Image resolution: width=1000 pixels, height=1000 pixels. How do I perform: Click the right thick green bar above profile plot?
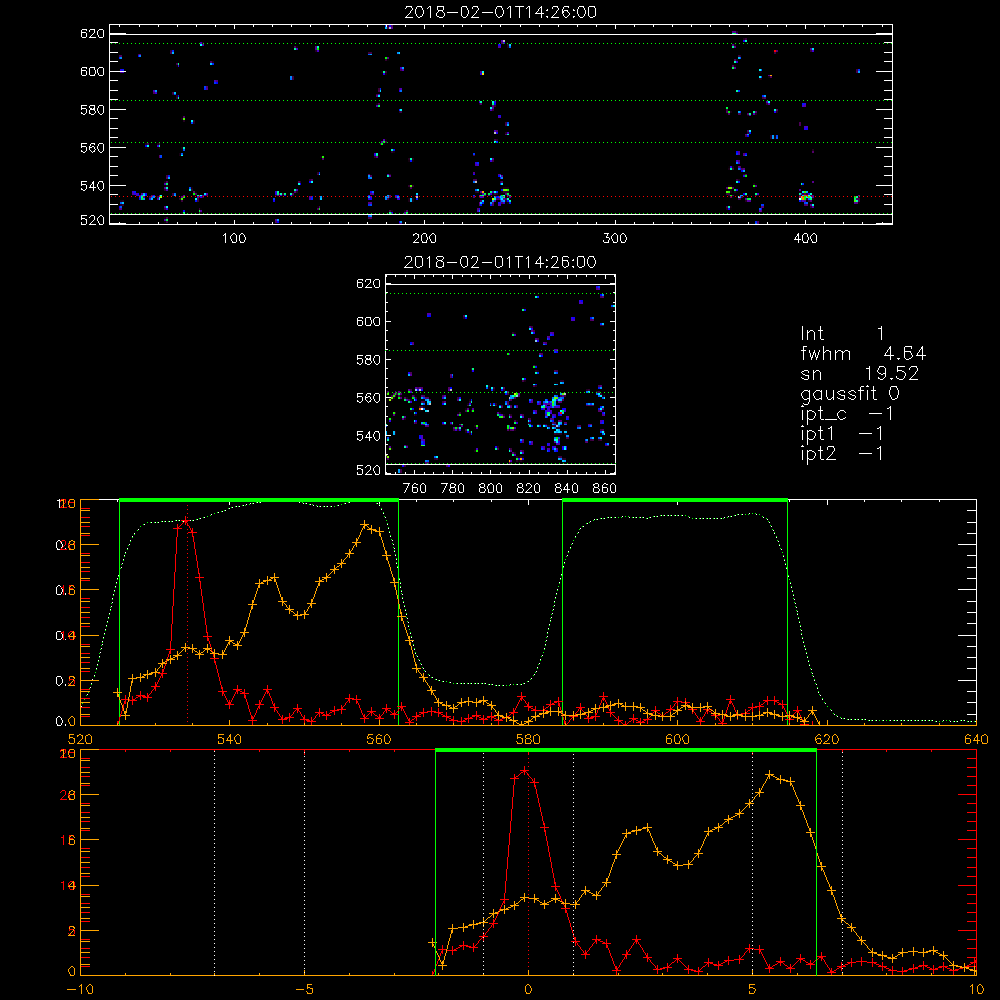point(675,500)
